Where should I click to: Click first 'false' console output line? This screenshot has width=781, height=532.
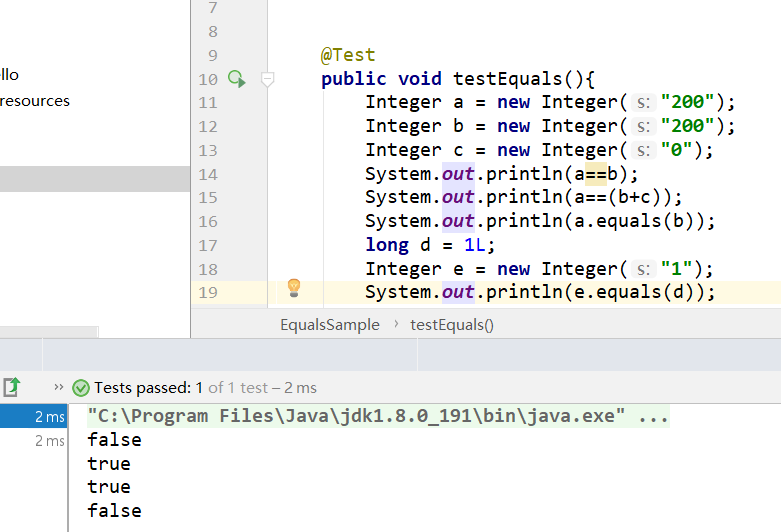click(x=115, y=440)
